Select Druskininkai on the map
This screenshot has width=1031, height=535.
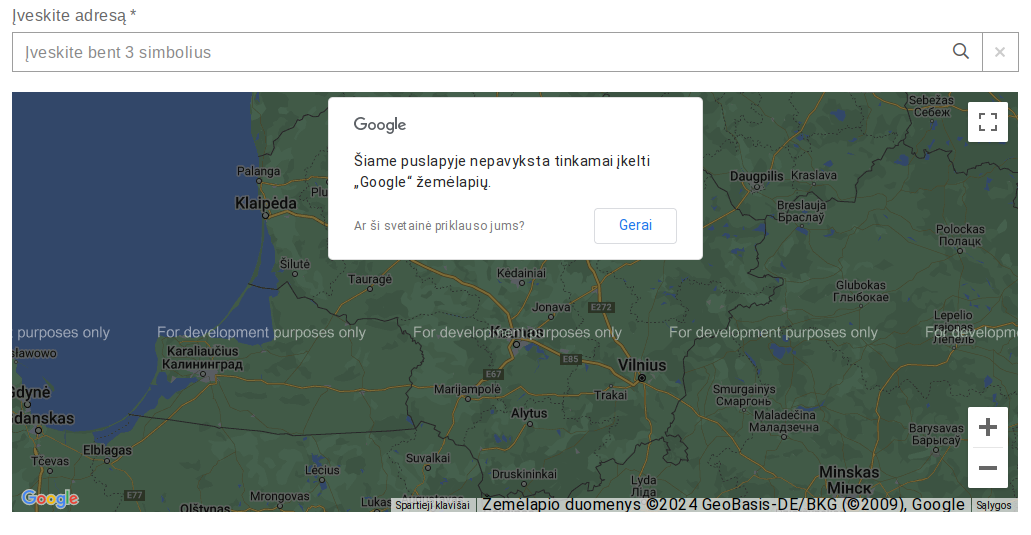pos(524,473)
